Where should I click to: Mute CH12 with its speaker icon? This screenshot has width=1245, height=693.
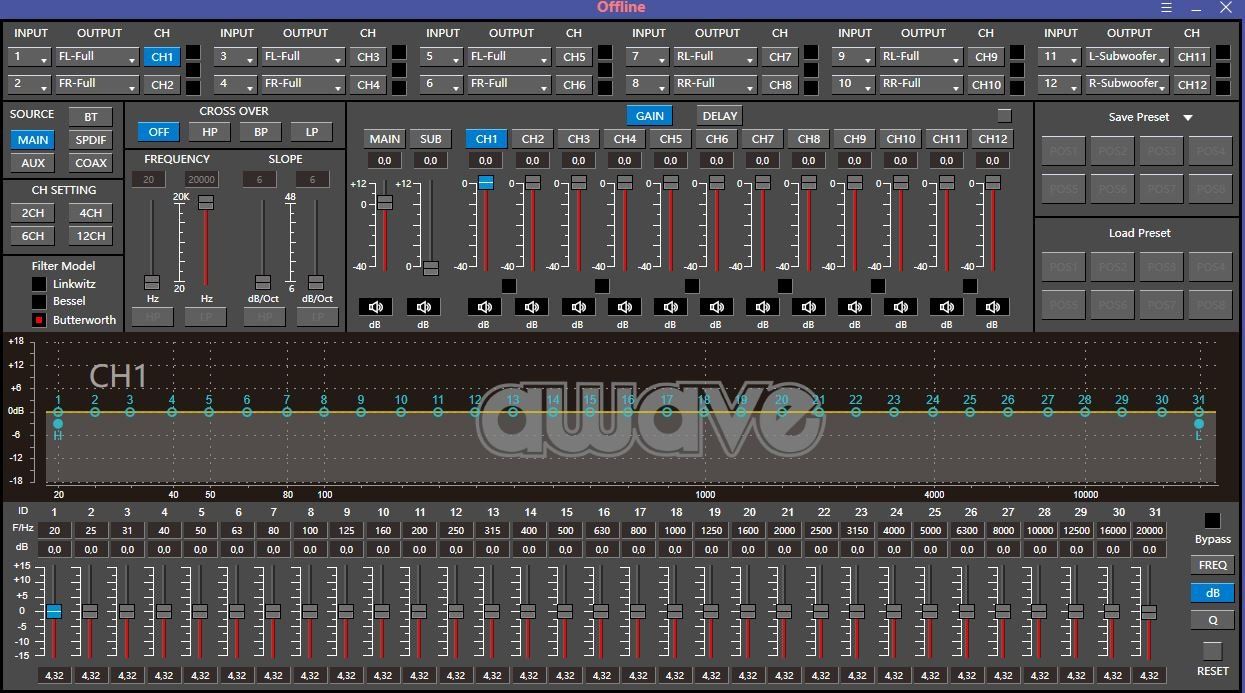[992, 307]
